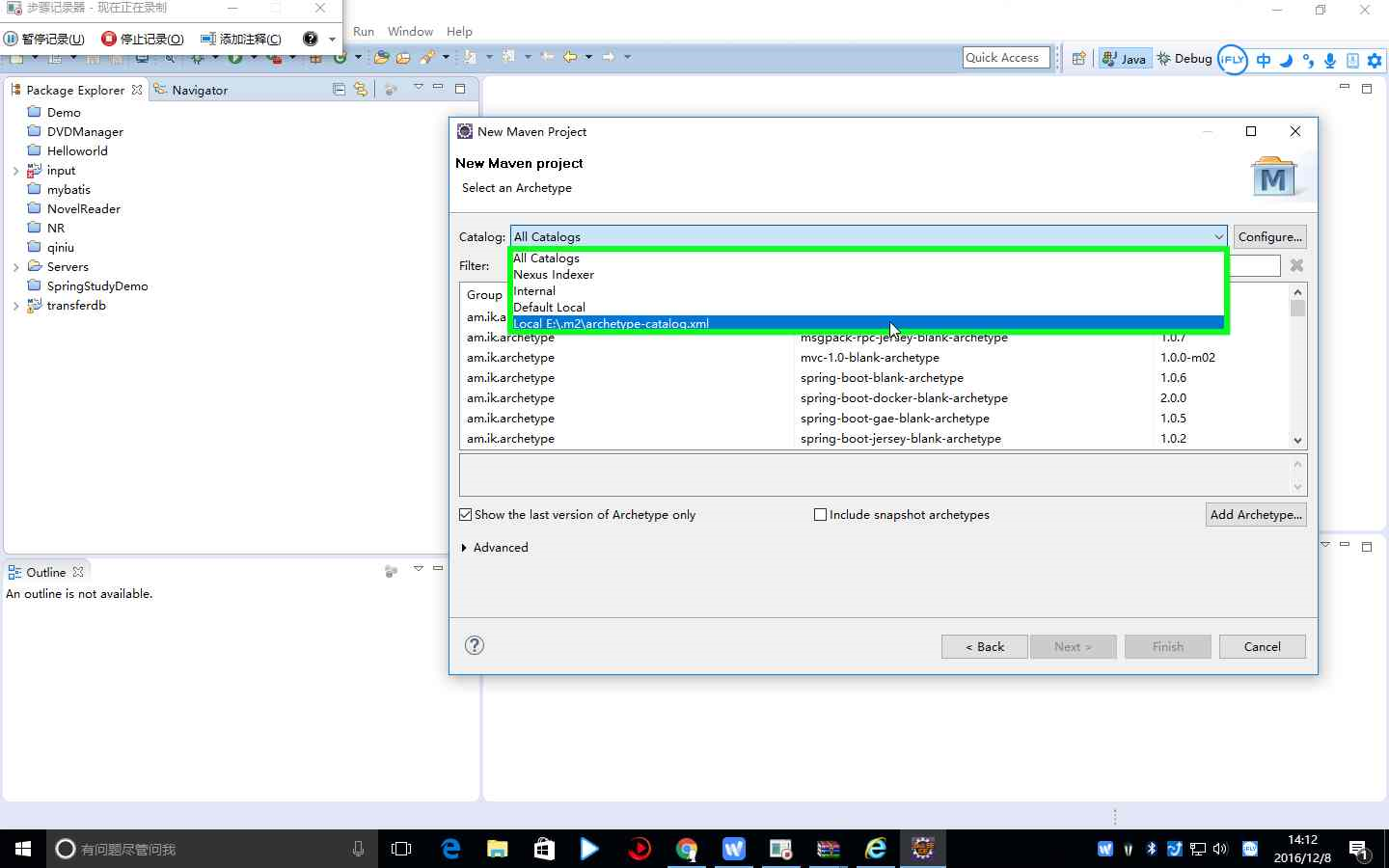The width and height of the screenshot is (1389, 868).
Task: Select mvc-1.0-blank-archetype row
Action: (x=875, y=357)
